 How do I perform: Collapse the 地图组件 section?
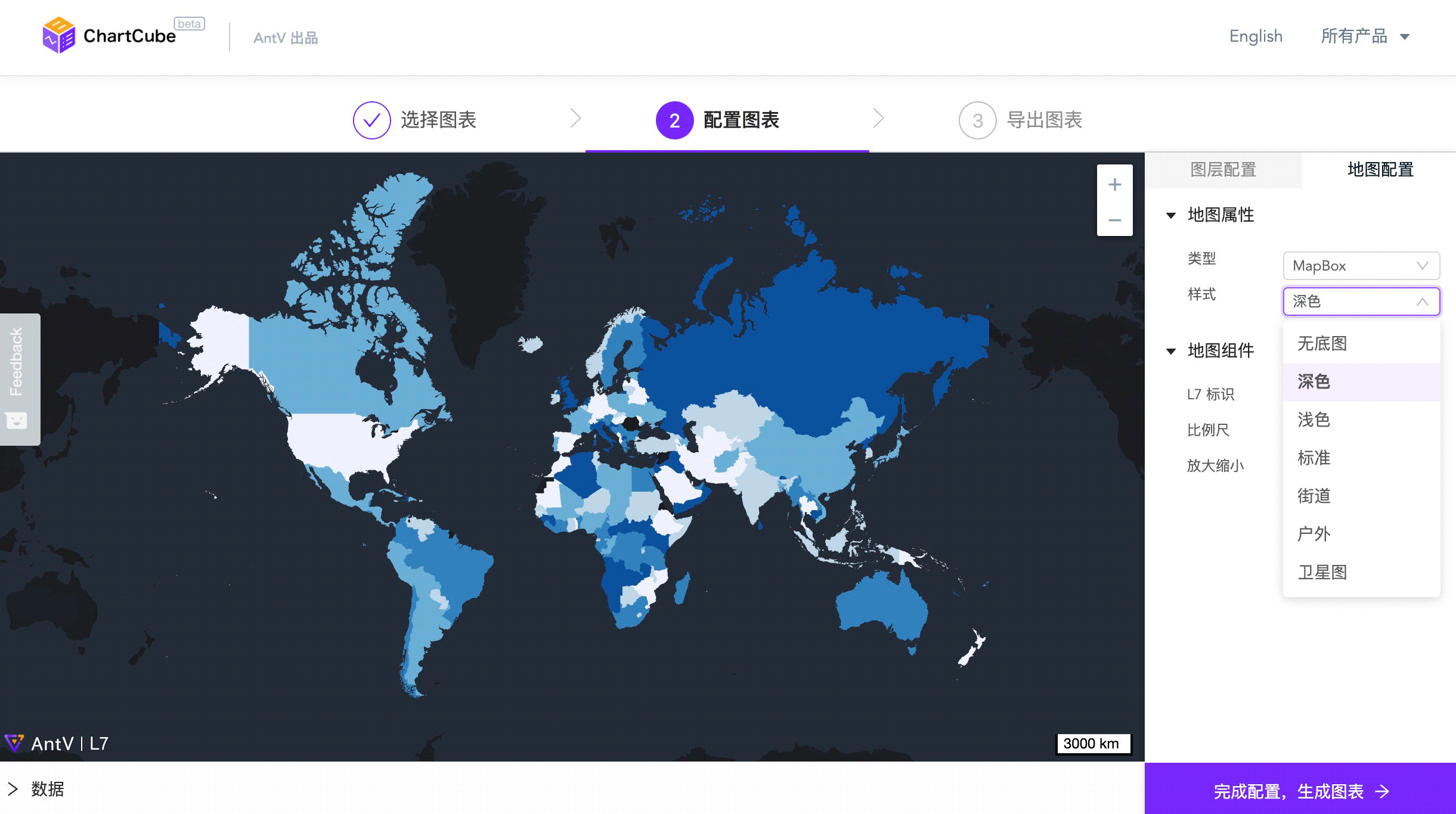point(1171,351)
